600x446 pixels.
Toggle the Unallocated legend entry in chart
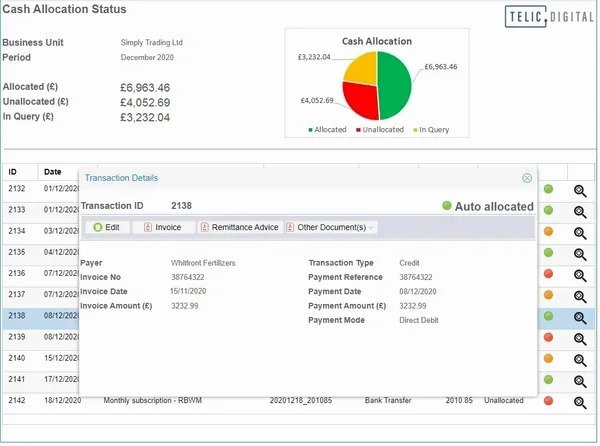(380, 130)
